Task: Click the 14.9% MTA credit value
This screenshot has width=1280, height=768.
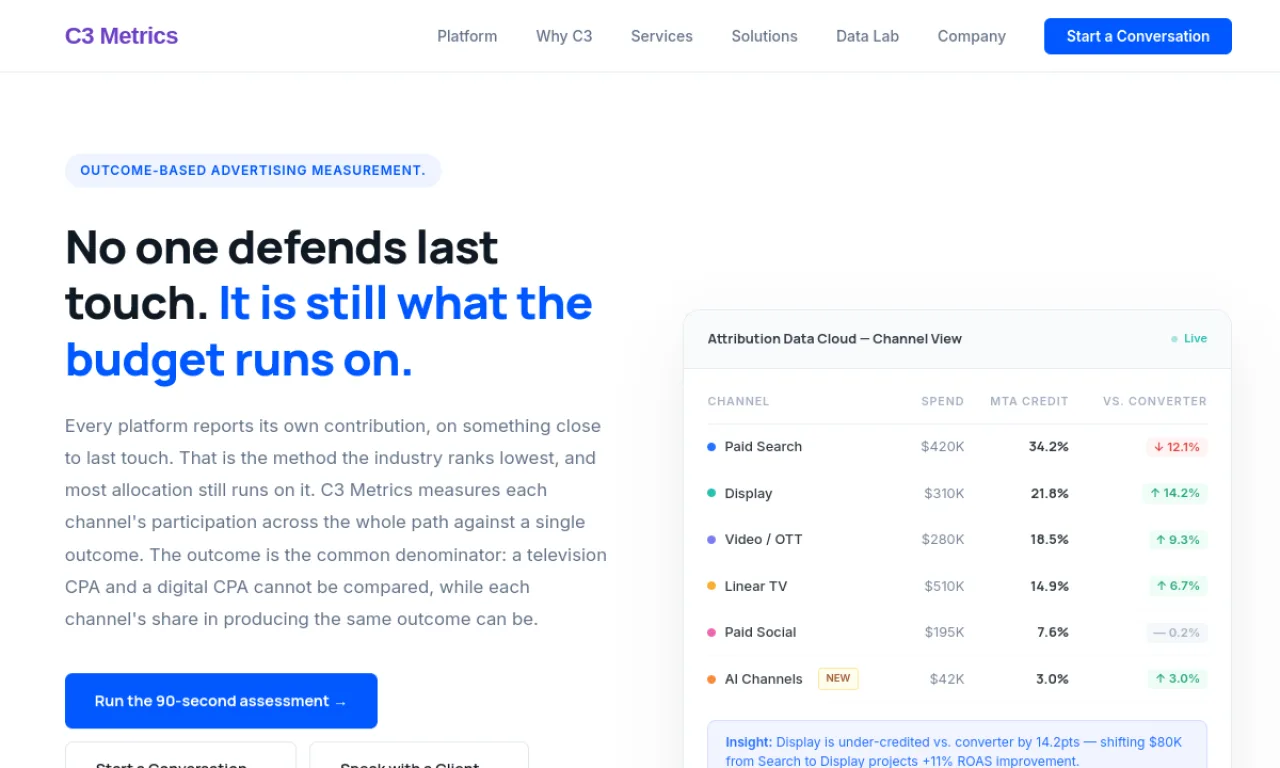Action: [x=1050, y=586]
